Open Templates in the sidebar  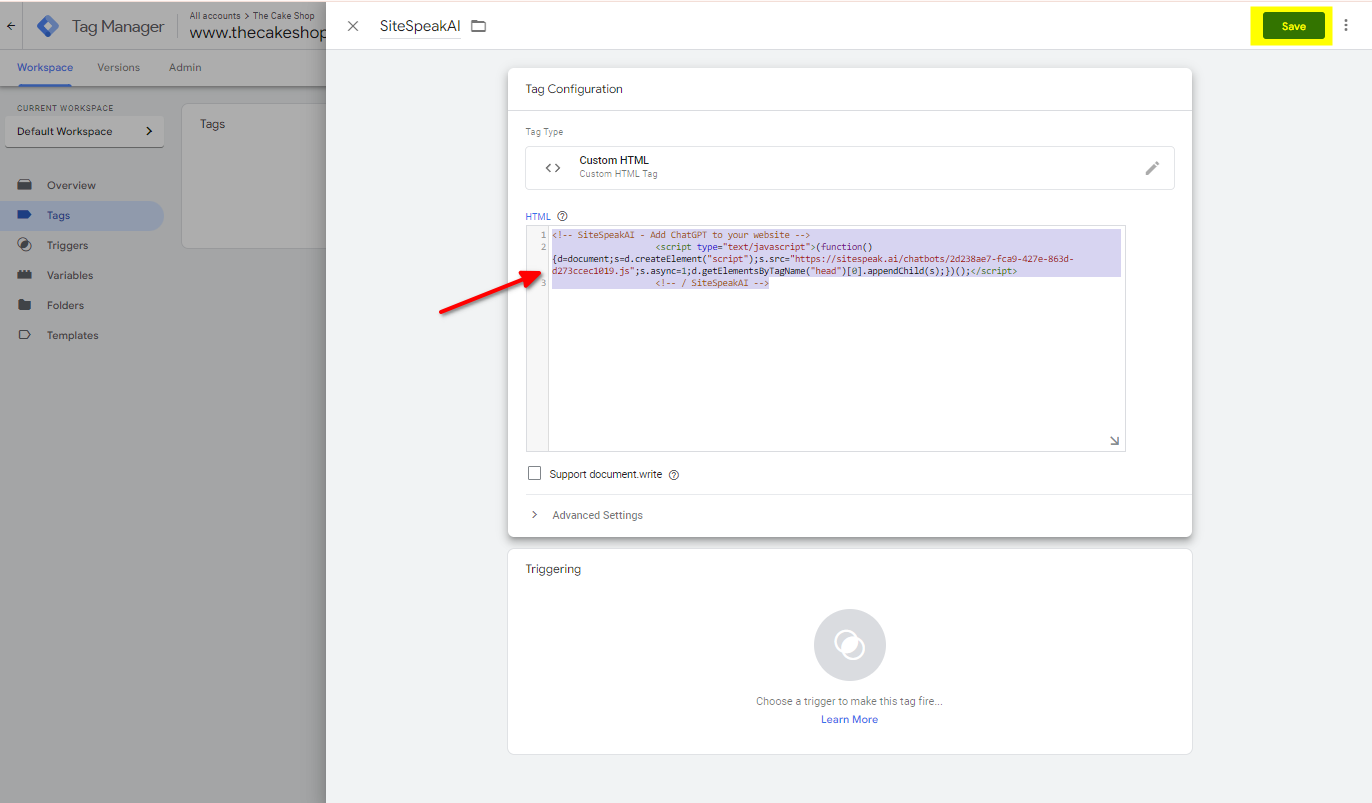click(x=72, y=335)
